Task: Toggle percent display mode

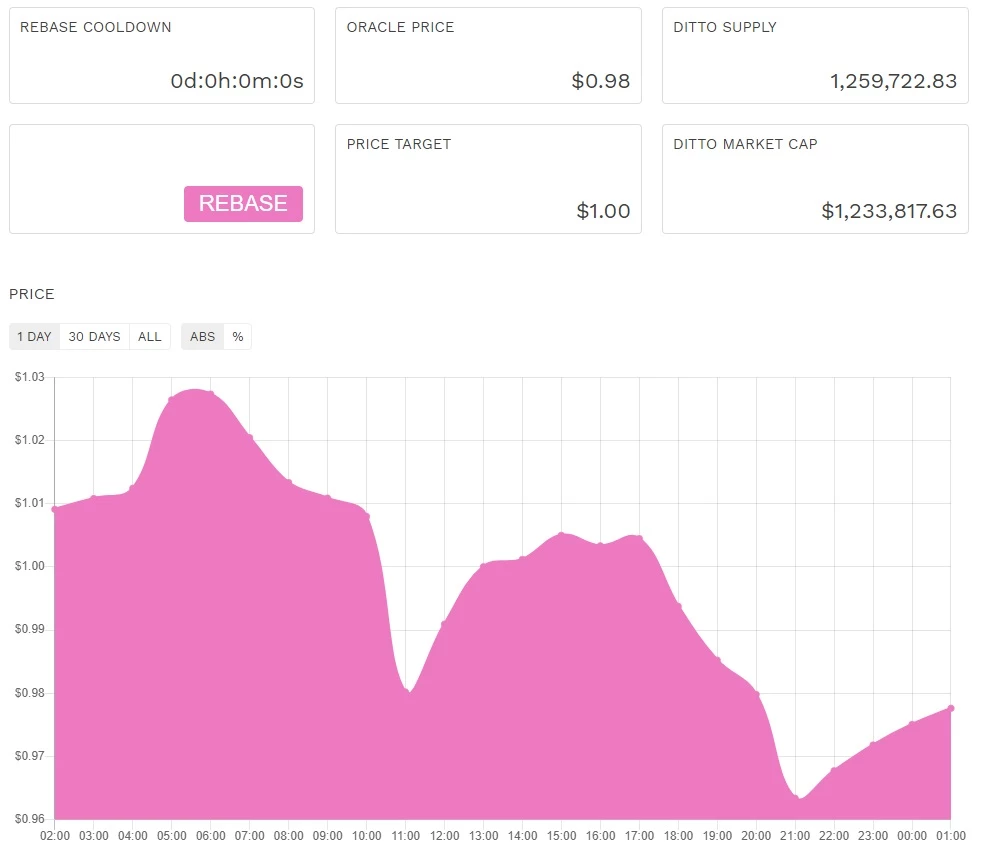Action: tap(237, 336)
